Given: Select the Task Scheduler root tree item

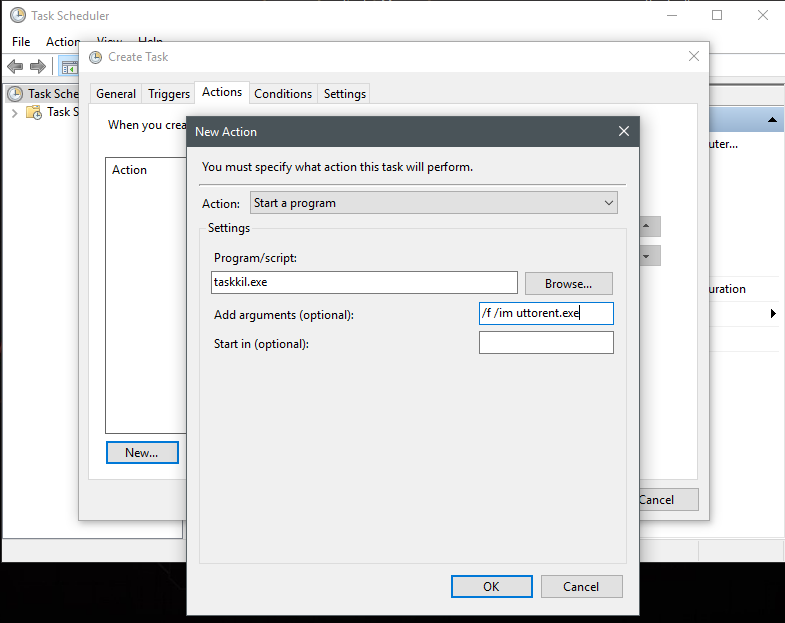Looking at the screenshot, I should 43,94.
